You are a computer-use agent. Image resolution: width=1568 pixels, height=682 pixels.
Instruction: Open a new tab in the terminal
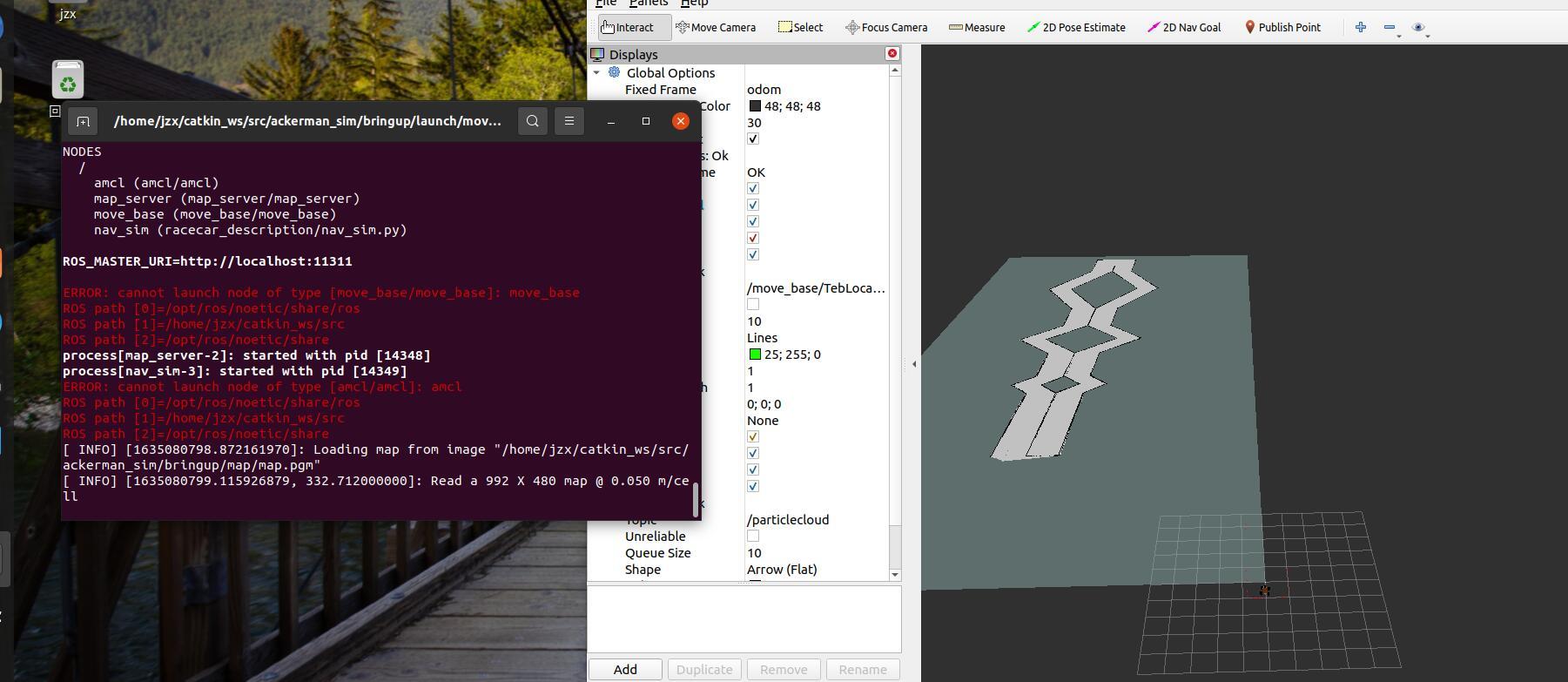click(x=83, y=121)
